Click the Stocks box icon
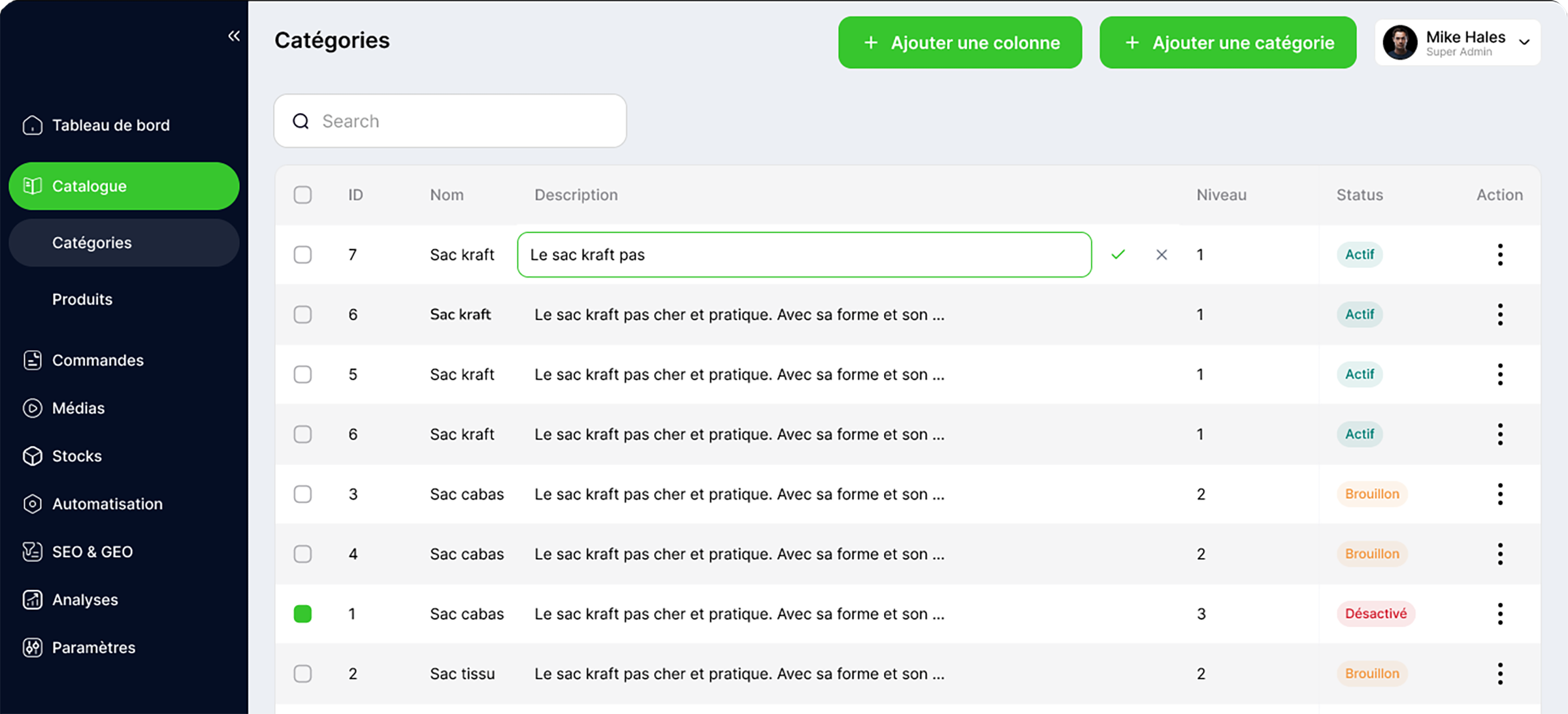Viewport: 1568px width, 714px height. pyautogui.click(x=32, y=456)
